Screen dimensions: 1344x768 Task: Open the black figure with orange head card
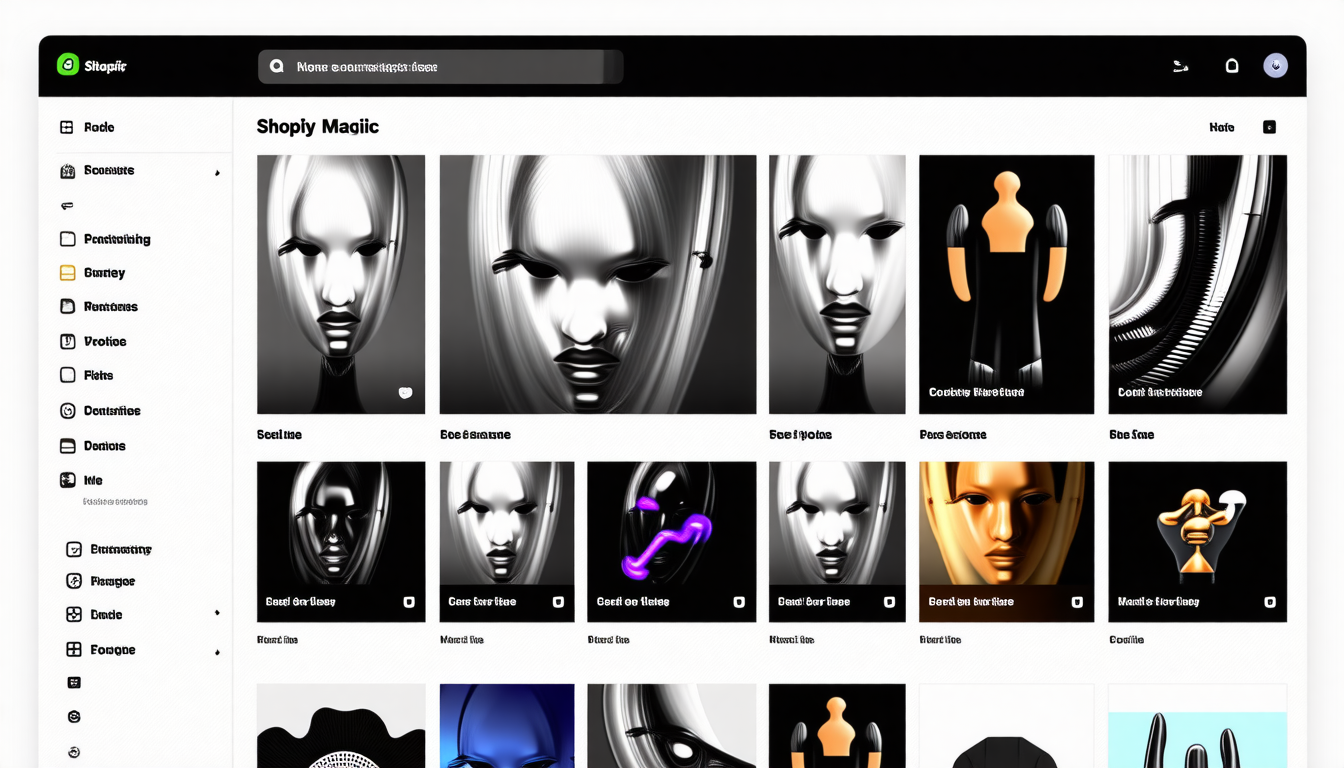point(1006,284)
